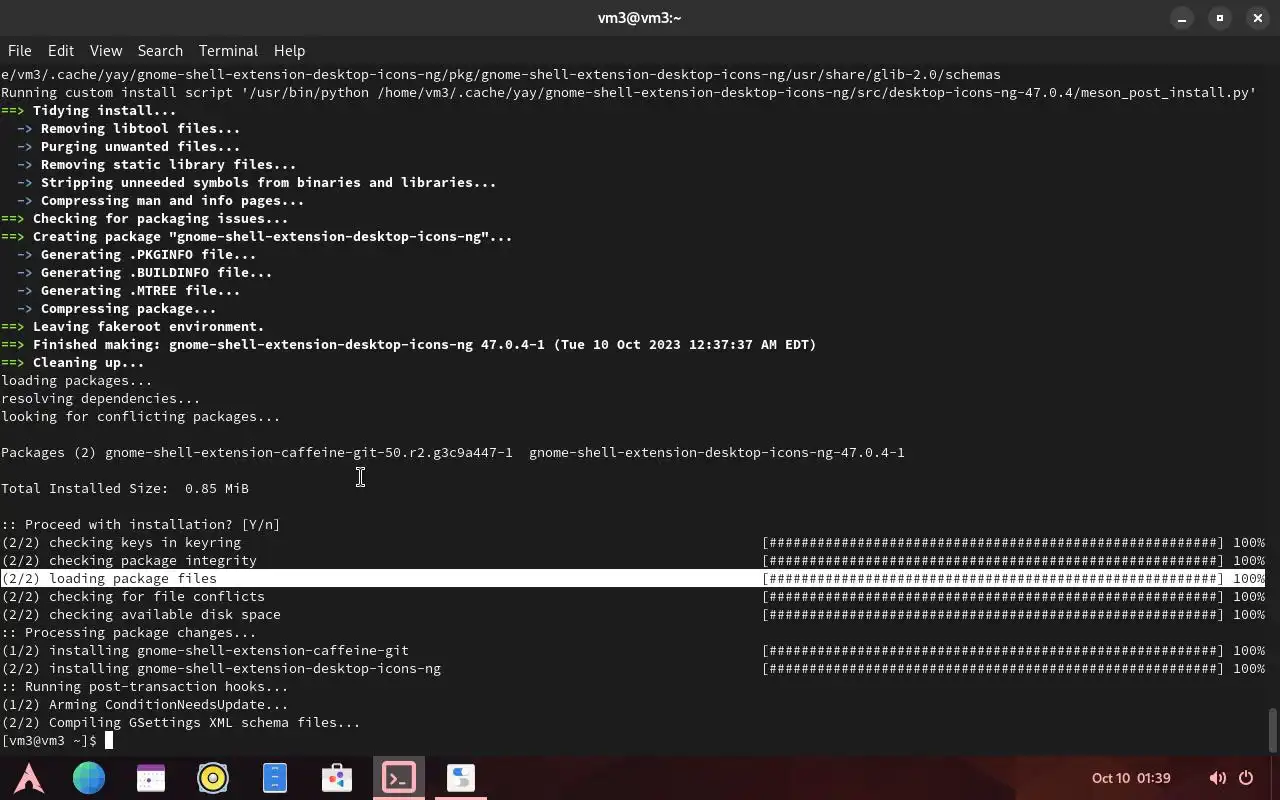Click 'Removing libtool files...' line

(x=129, y=128)
